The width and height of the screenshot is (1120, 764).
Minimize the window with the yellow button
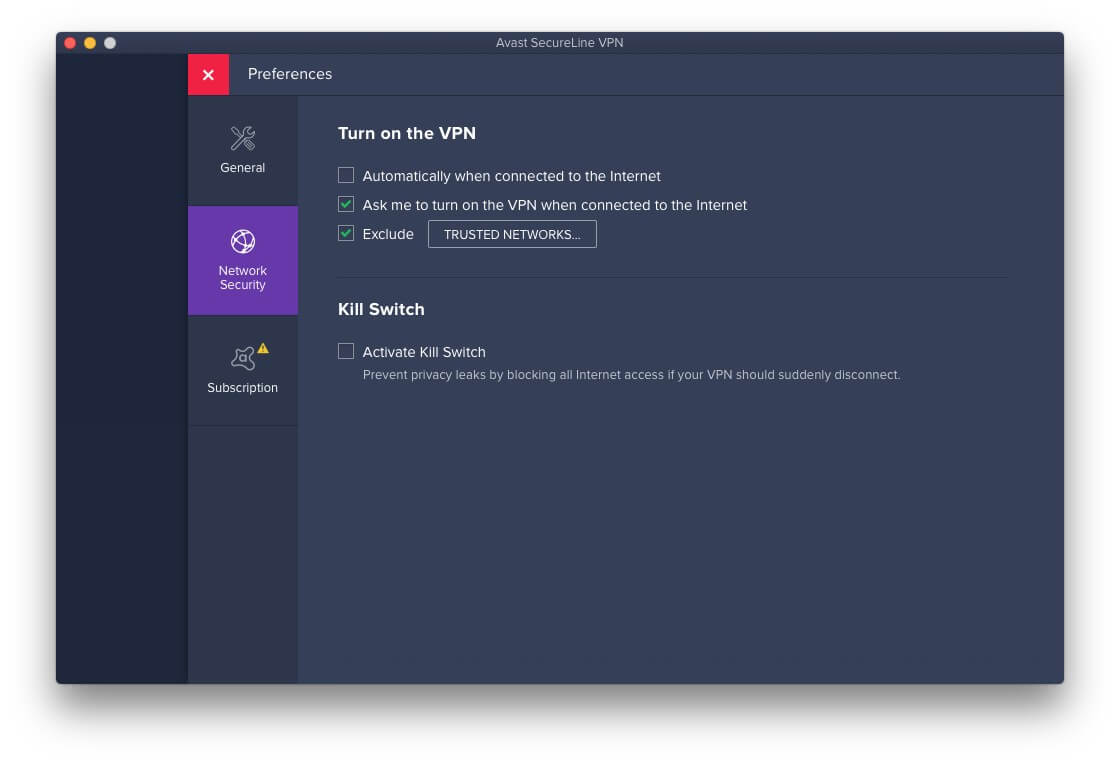pyautogui.click(x=90, y=43)
